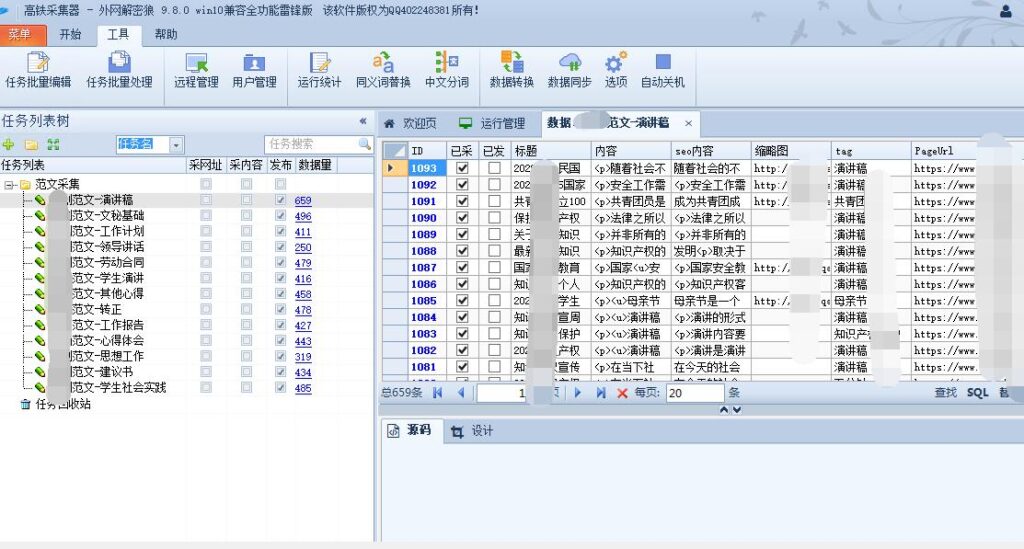
Task: Toggle 采网址 checkbox for 范文-建议书 task
Action: pos(206,372)
